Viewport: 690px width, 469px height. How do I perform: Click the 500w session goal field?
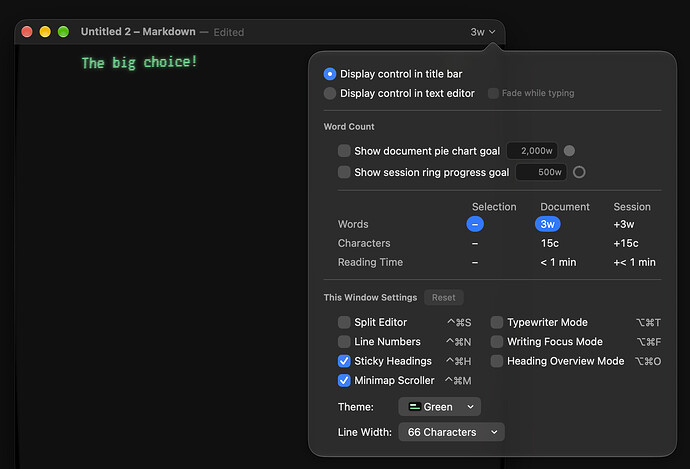[x=541, y=172]
